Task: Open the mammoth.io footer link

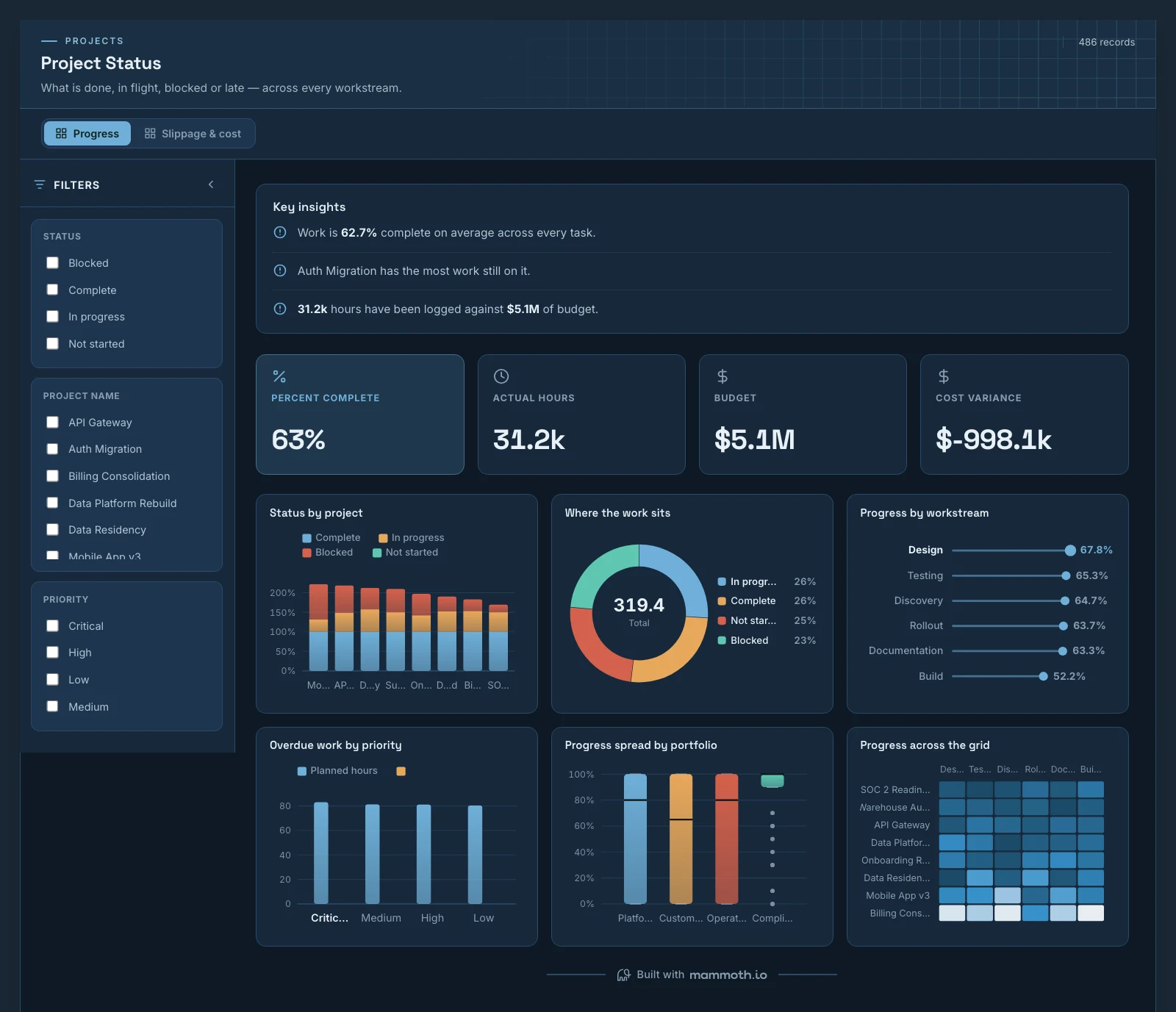Action: 728,975
